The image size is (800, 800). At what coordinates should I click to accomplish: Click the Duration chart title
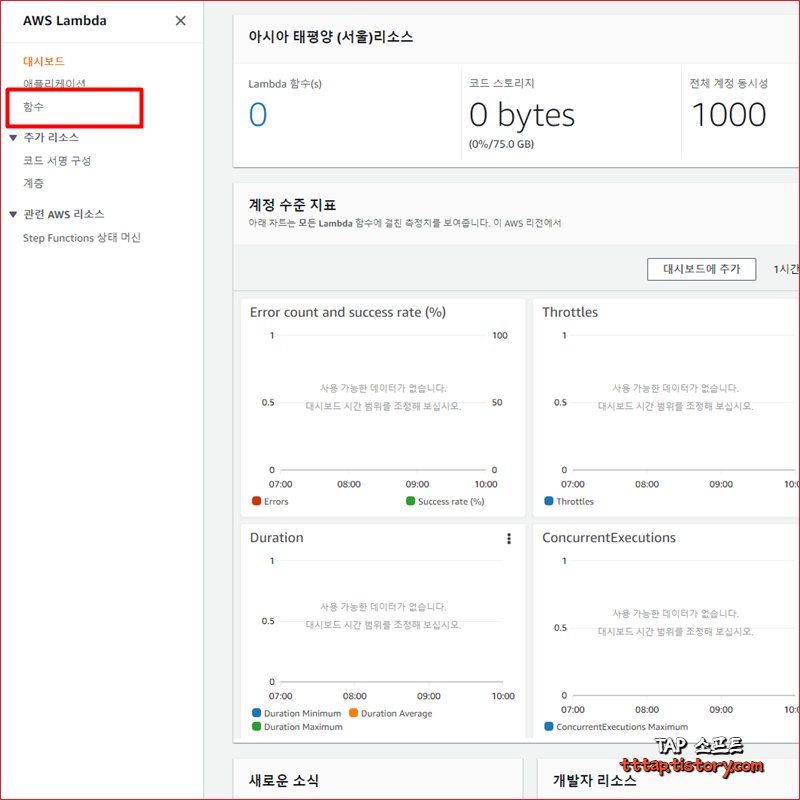click(277, 538)
